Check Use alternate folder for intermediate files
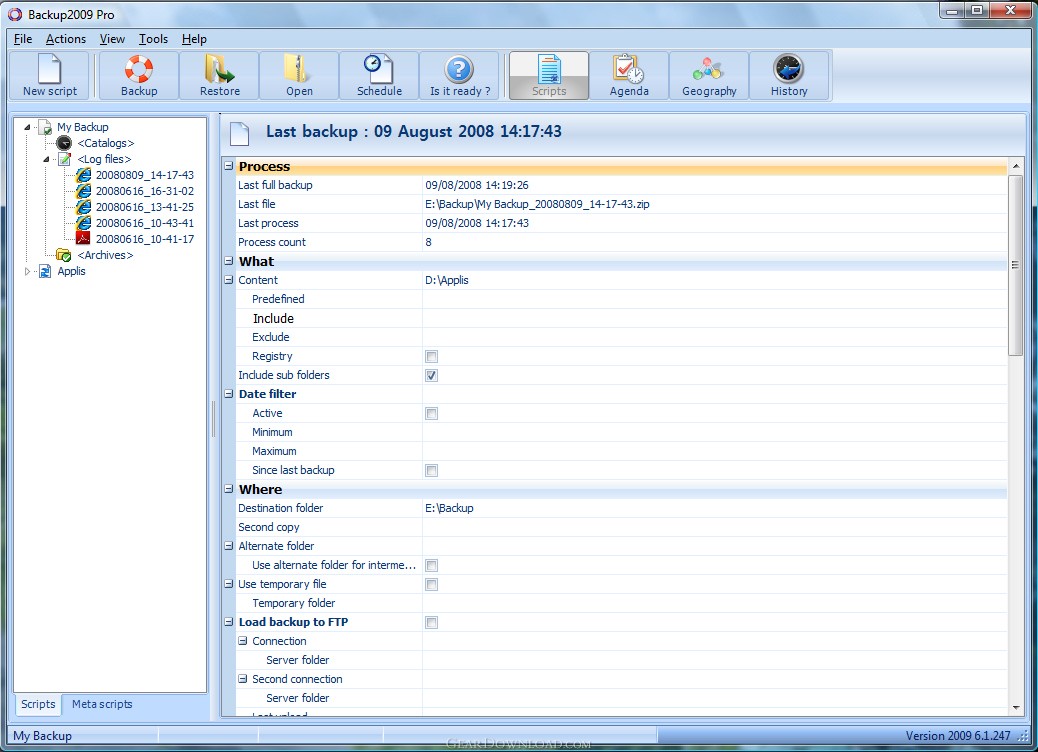 (x=431, y=565)
